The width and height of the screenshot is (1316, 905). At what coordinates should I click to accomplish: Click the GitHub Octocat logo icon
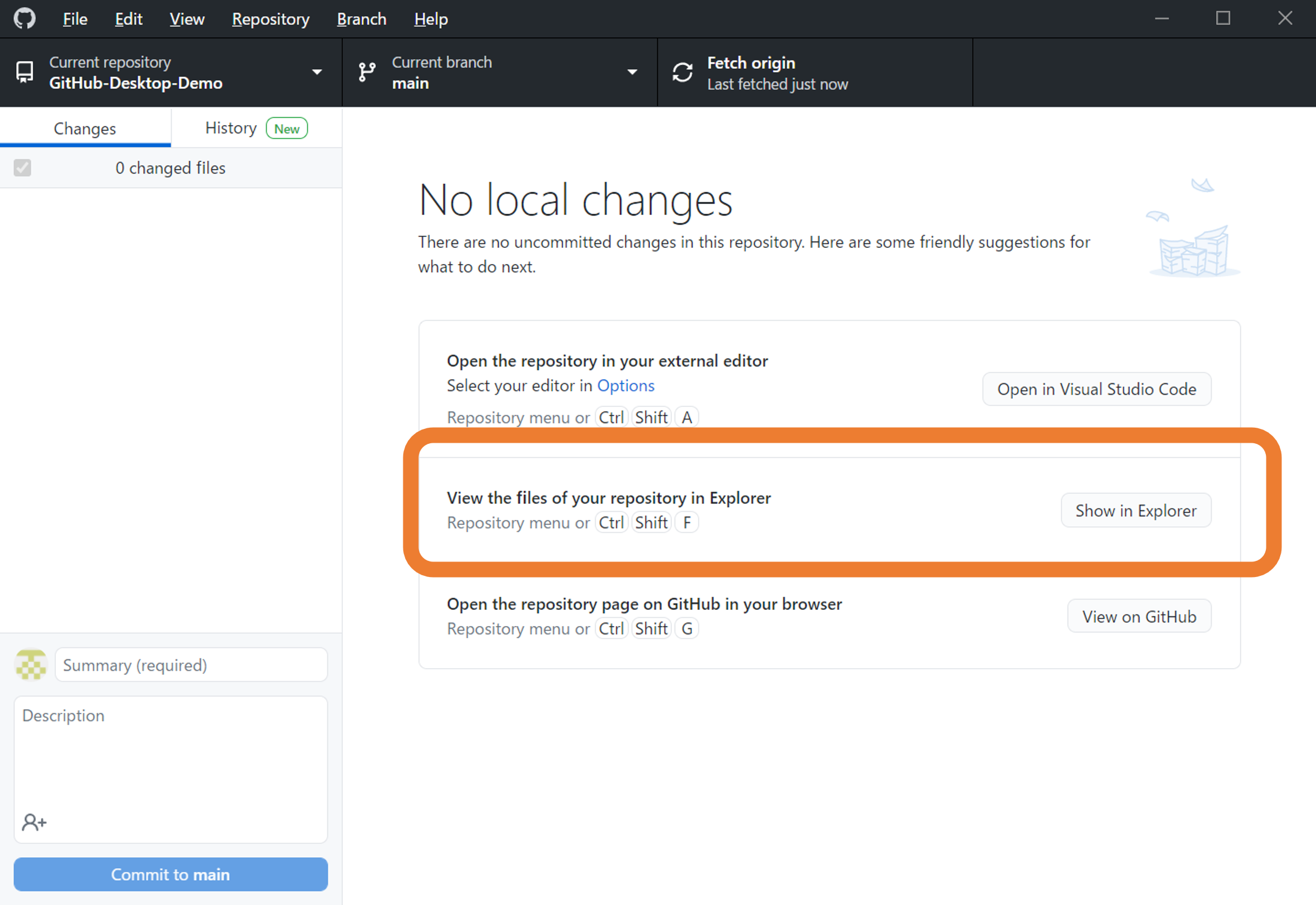tap(25, 18)
